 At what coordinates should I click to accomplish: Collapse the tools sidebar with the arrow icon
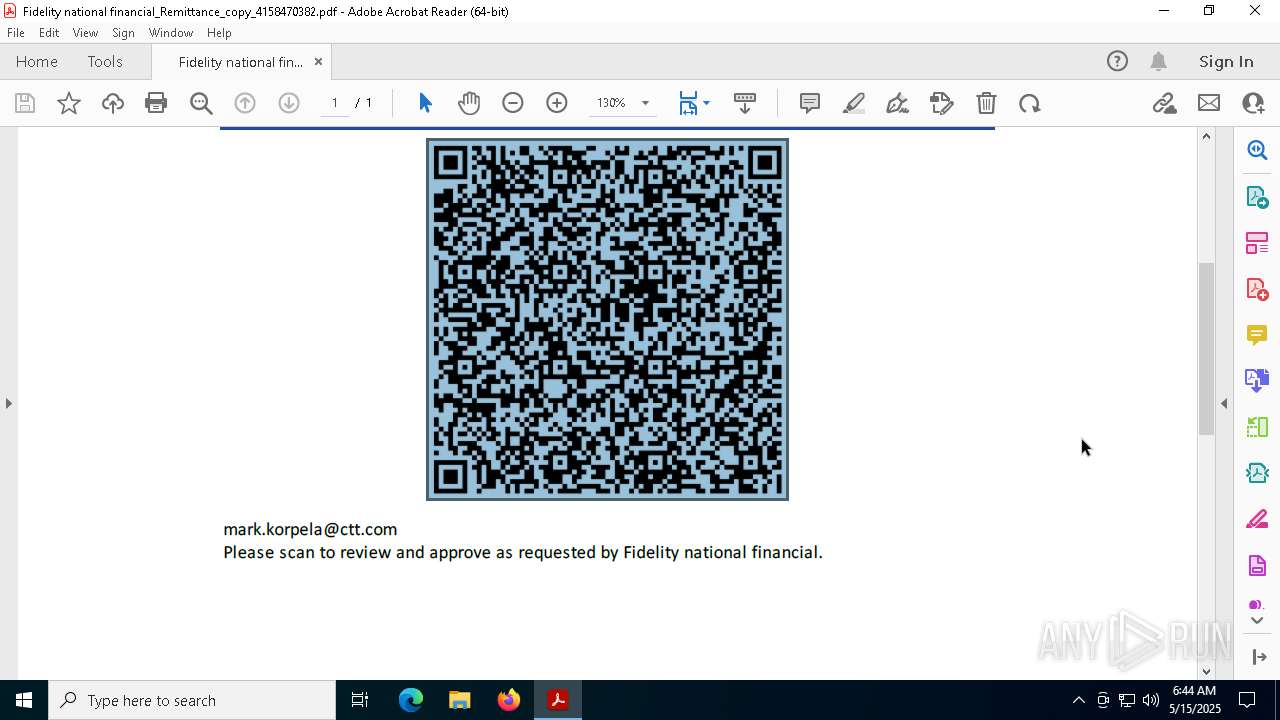click(1259, 657)
